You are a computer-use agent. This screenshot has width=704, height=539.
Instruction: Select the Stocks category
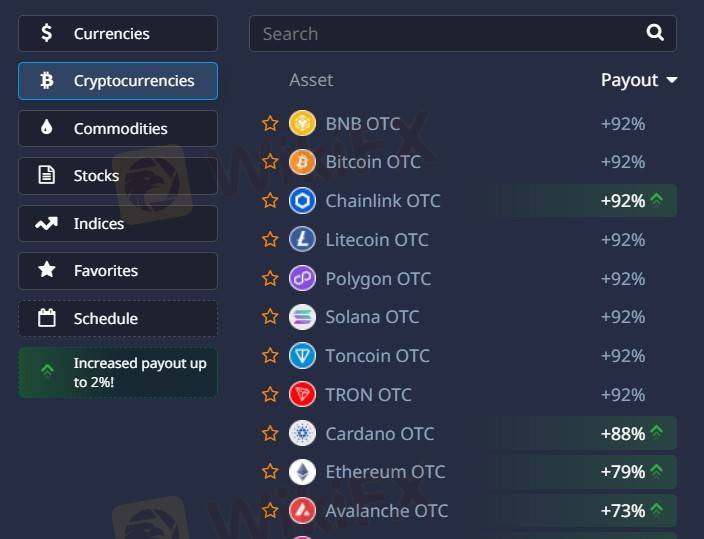click(x=118, y=176)
